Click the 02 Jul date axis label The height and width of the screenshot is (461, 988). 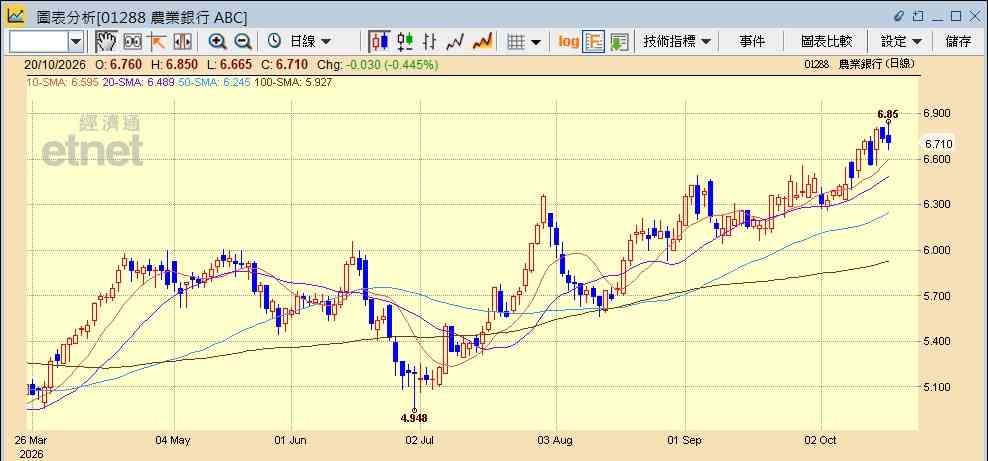click(422, 440)
